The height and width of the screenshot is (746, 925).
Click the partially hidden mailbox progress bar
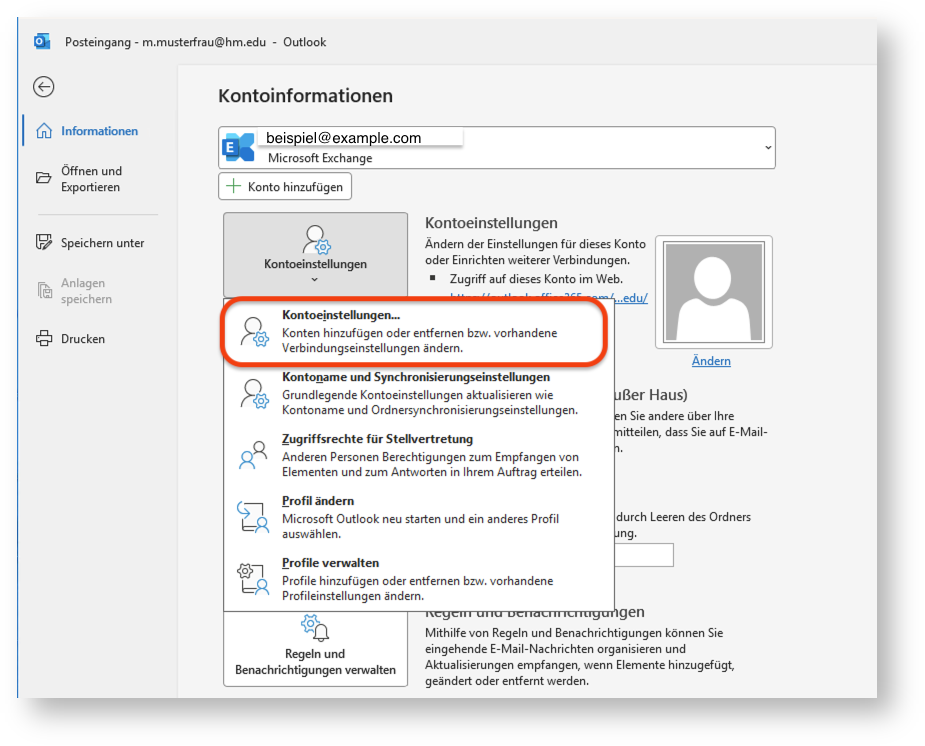[x=644, y=555]
